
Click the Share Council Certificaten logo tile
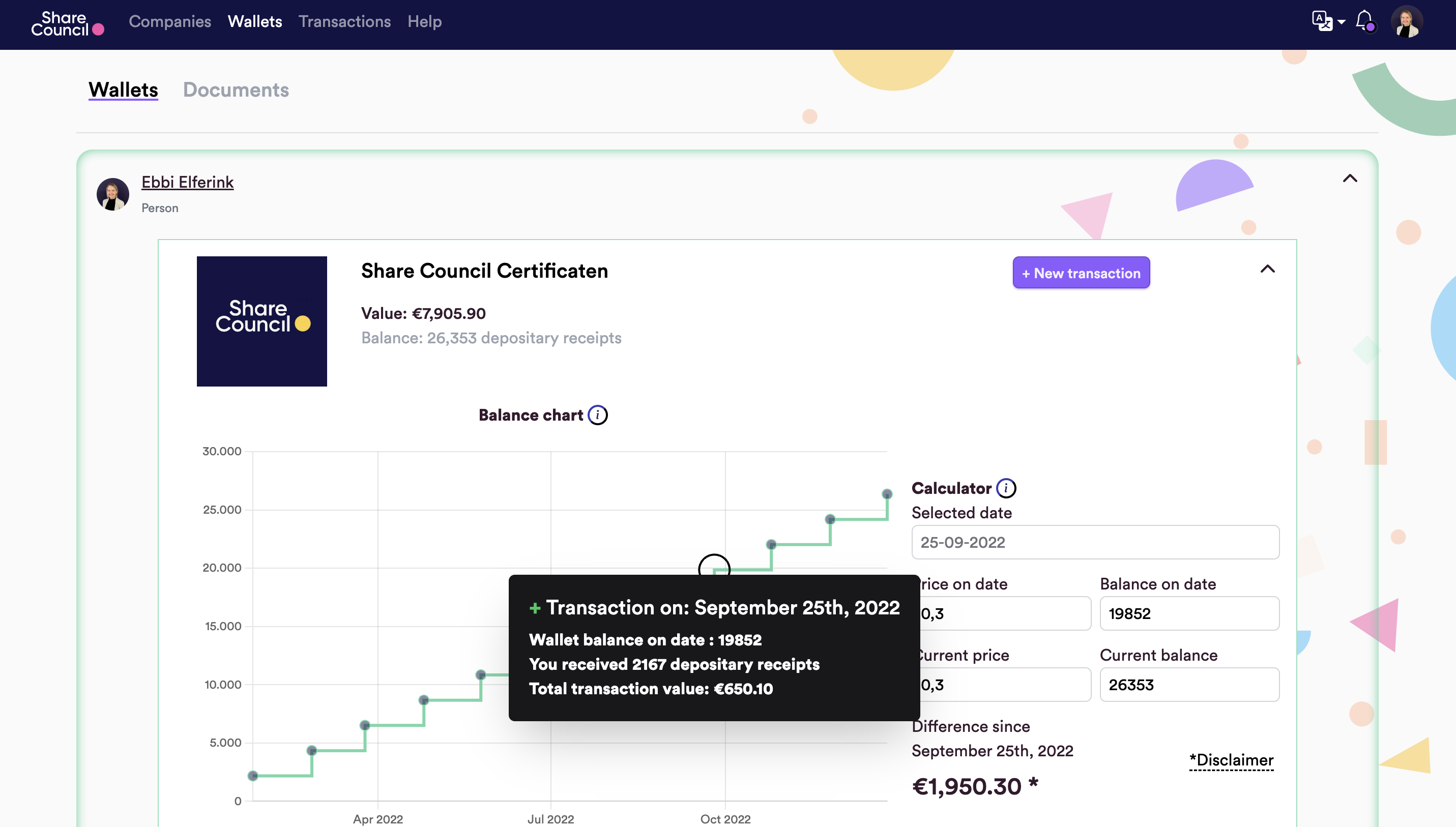[262, 321]
